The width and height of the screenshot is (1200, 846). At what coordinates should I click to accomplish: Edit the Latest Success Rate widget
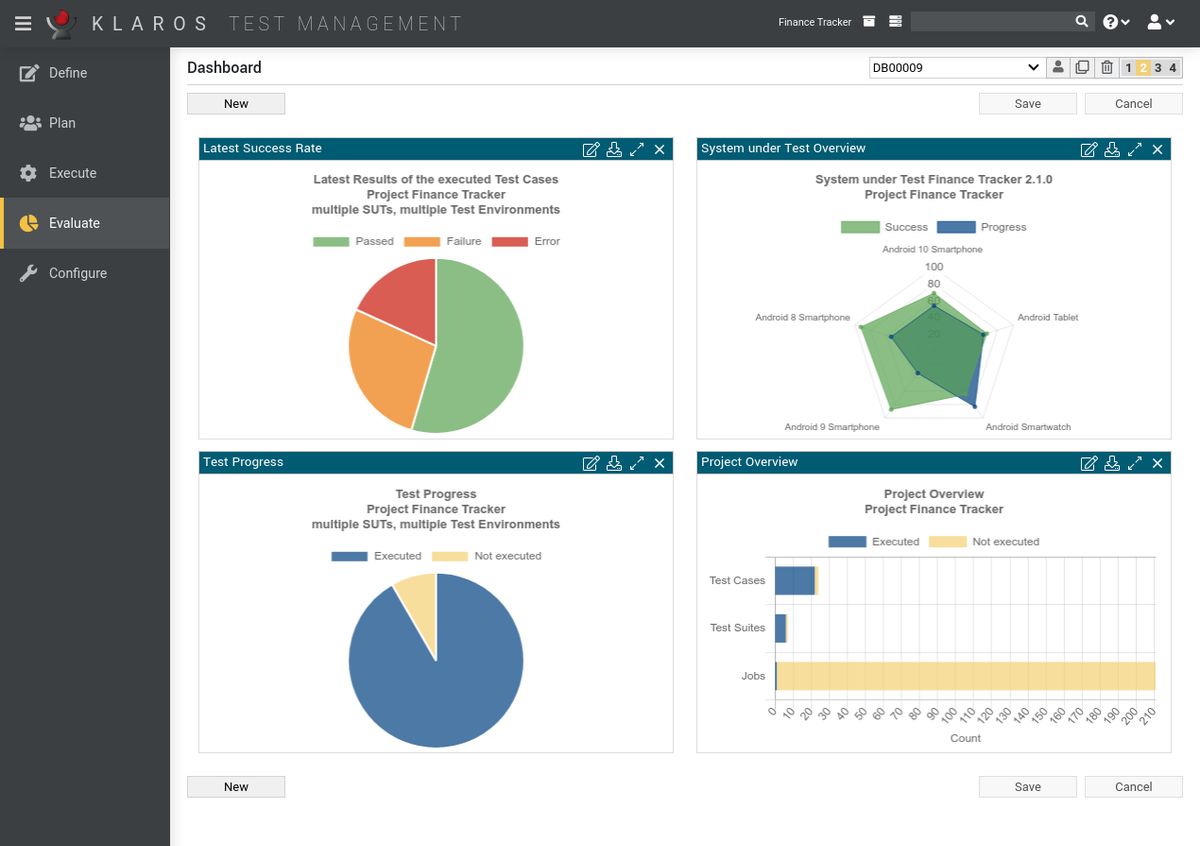pyautogui.click(x=591, y=149)
